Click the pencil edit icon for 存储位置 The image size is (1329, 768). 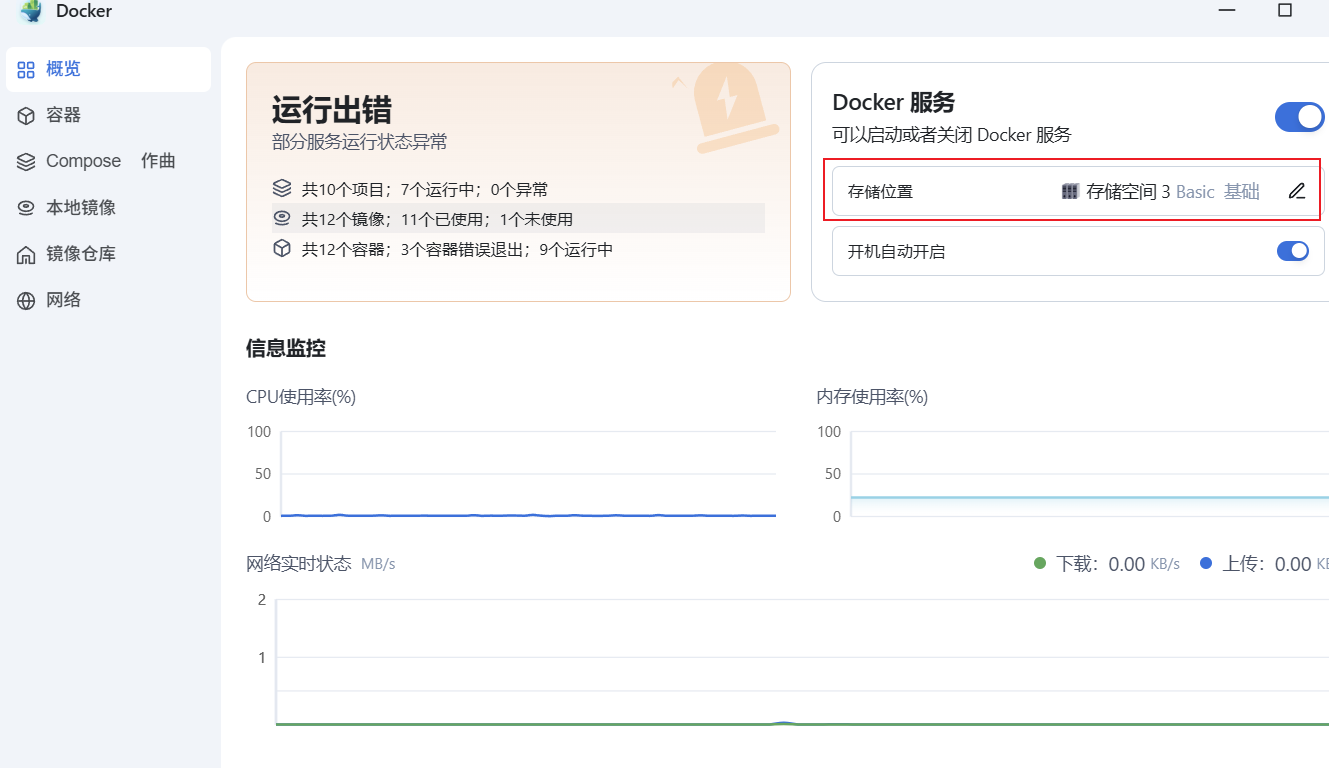click(x=1297, y=191)
